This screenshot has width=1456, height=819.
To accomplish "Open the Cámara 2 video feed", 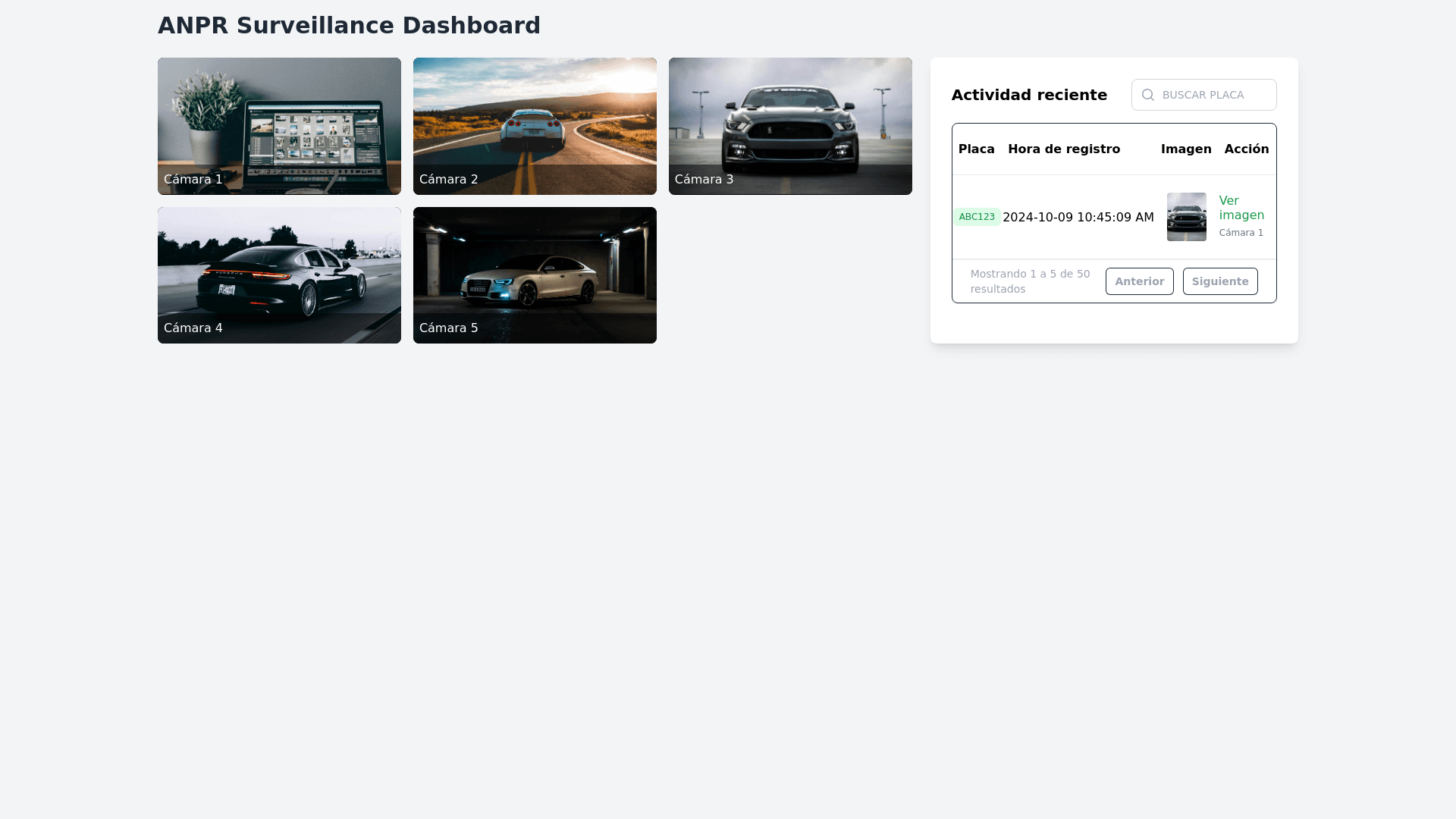I will tap(534, 126).
